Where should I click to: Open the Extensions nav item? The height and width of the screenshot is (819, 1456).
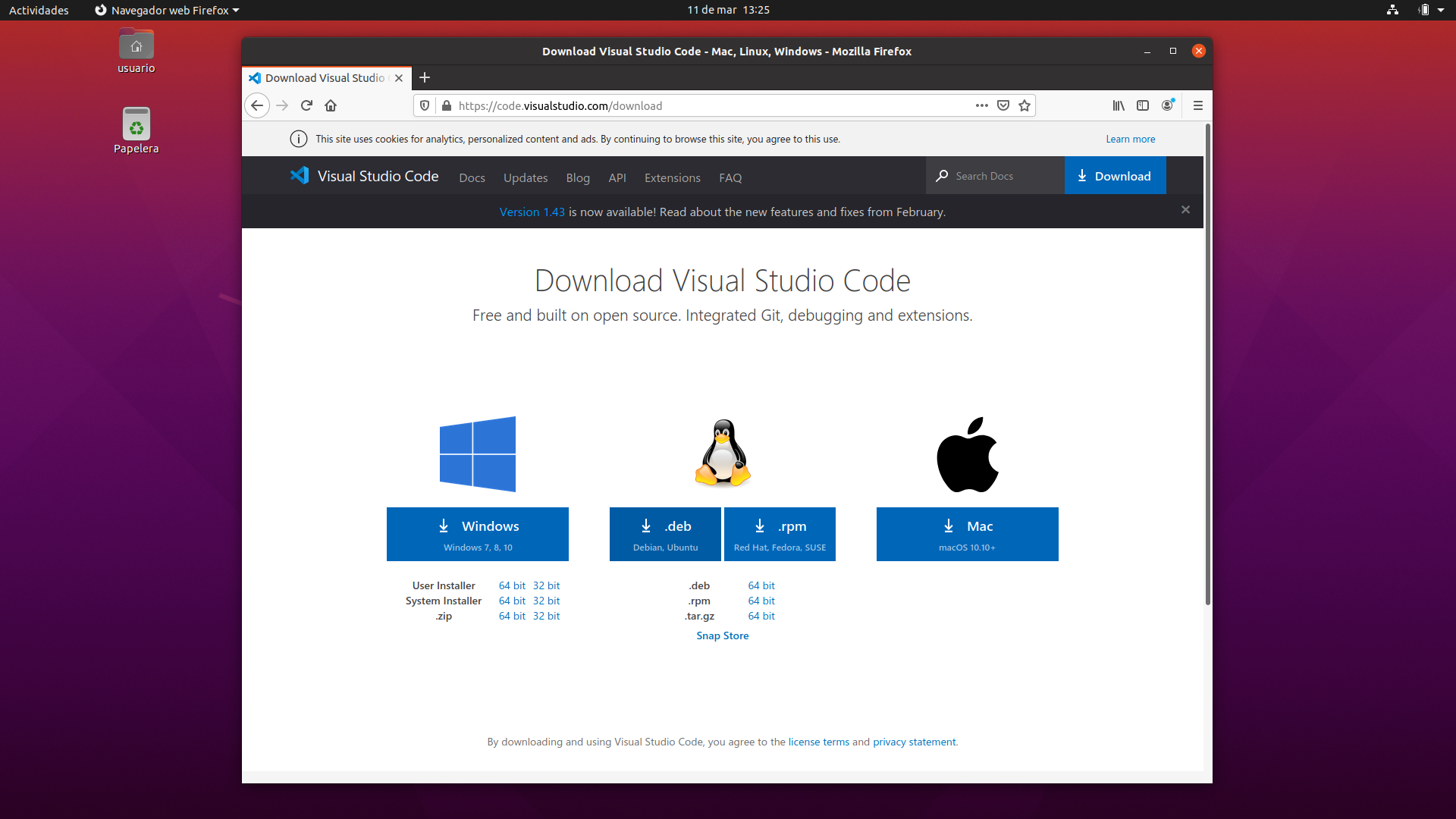click(x=672, y=177)
